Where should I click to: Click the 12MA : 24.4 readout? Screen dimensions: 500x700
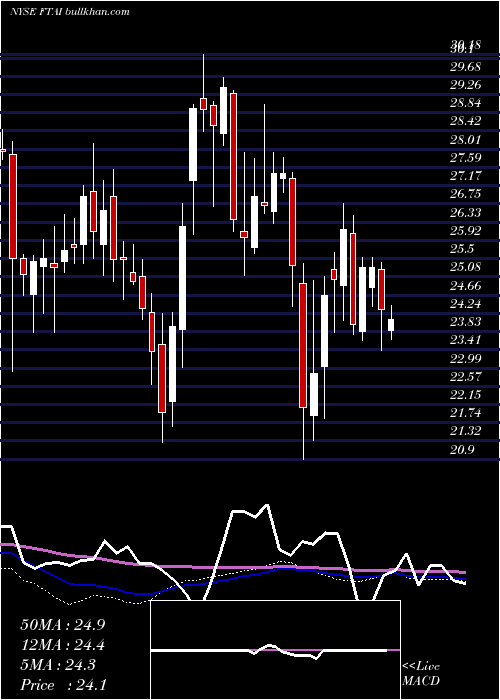pos(62,645)
